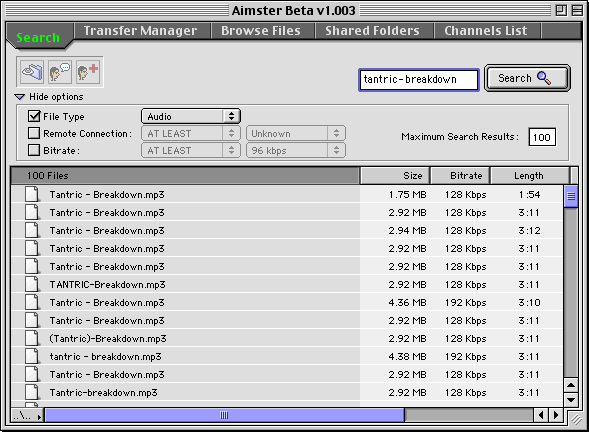
Task: Click the chat with user icon
Action: coord(60,72)
